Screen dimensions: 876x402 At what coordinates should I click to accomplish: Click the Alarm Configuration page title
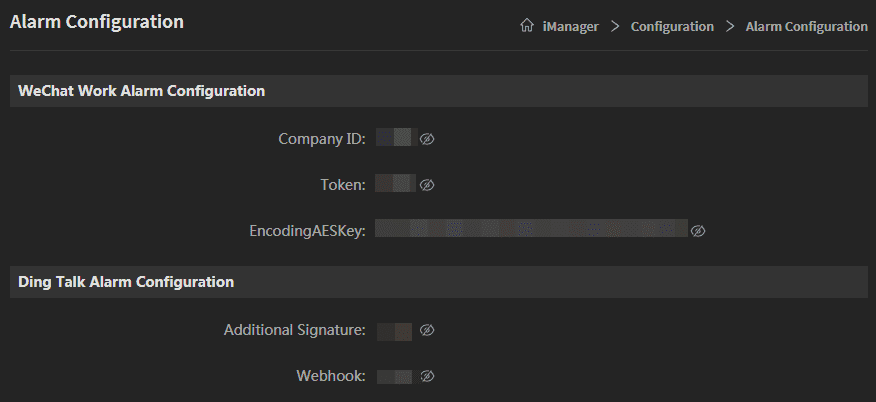pos(97,22)
